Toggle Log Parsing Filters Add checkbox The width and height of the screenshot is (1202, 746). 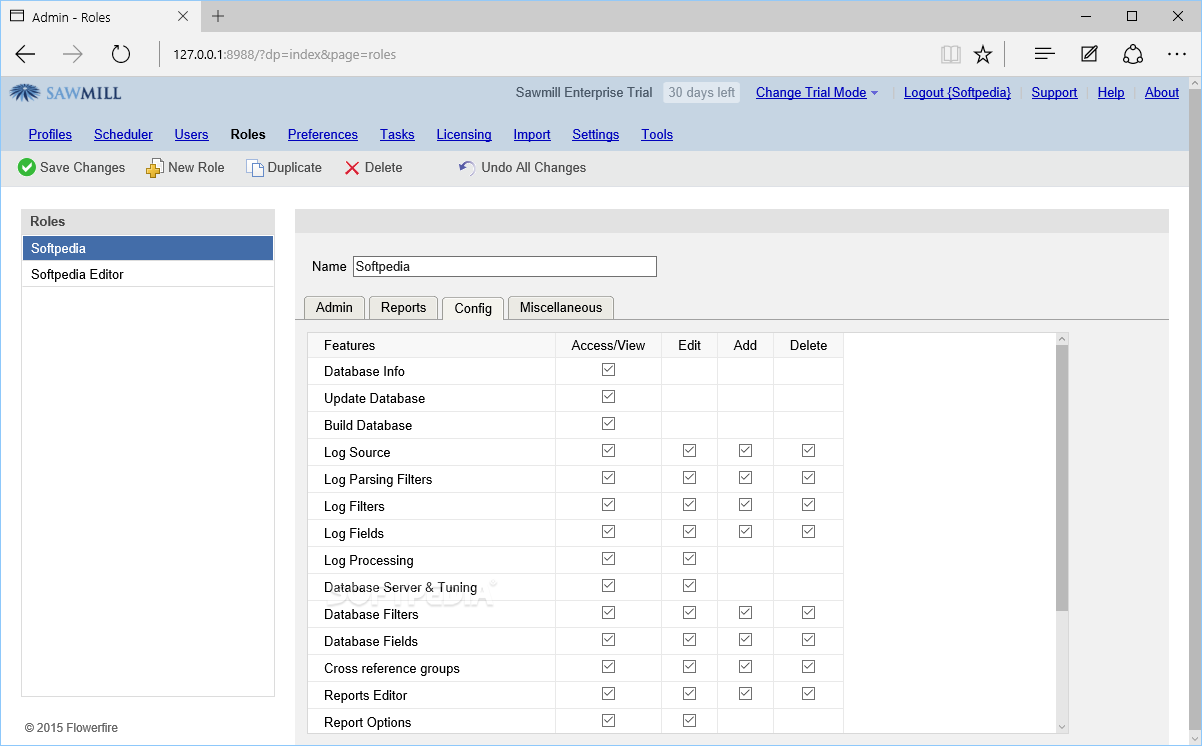point(745,478)
